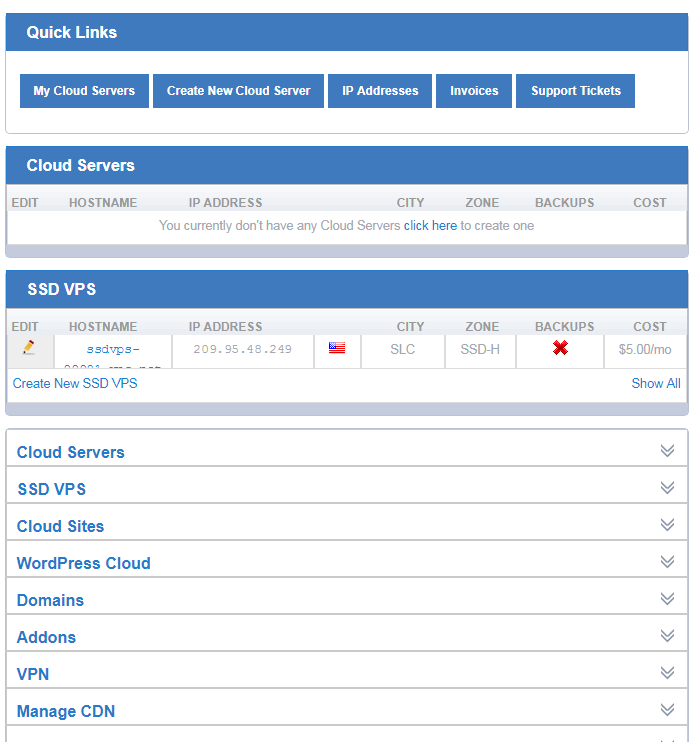
Task: Open the Domains accordion title
Action: pos(50,600)
